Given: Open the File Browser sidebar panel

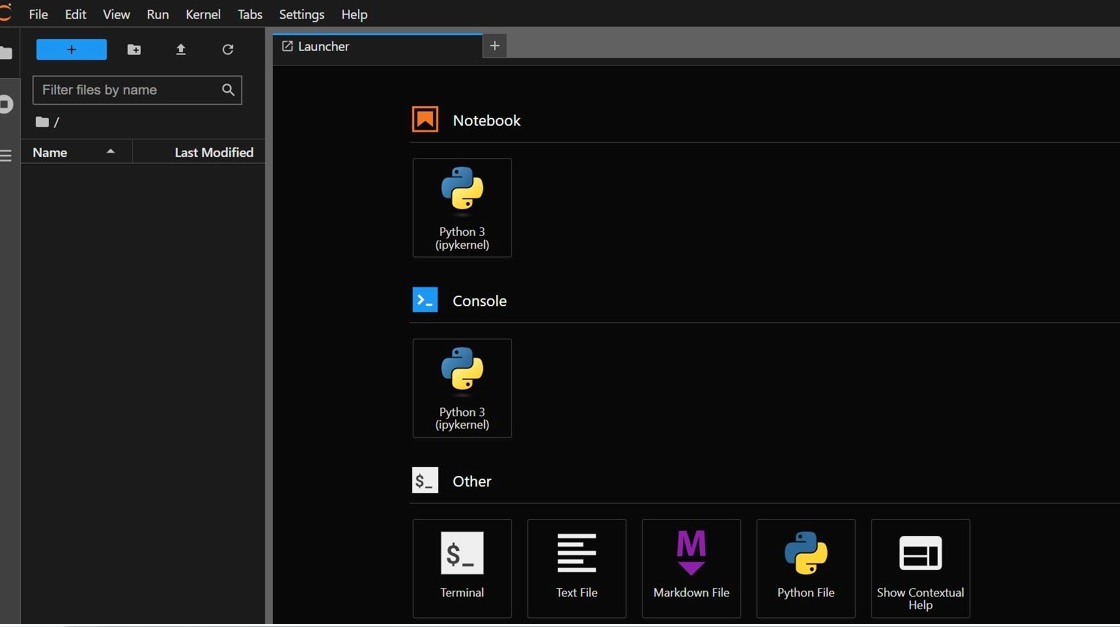Looking at the screenshot, I should click(6, 53).
